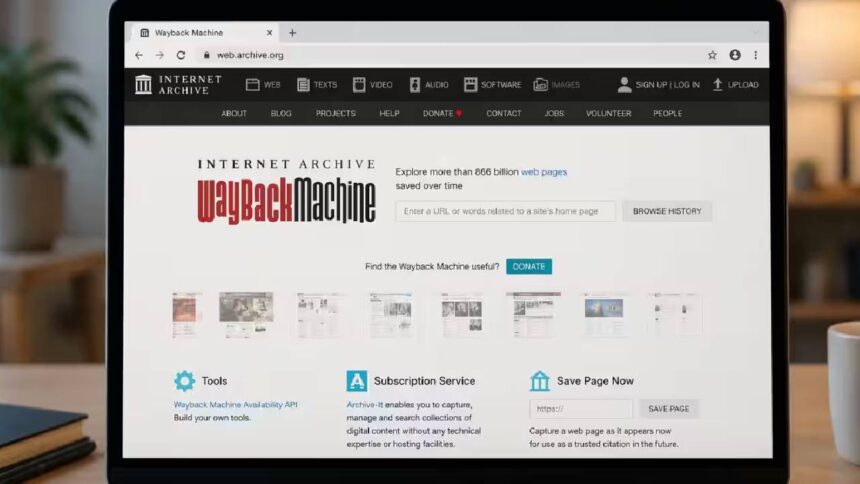Click the Subscription Service A icon

point(357,380)
